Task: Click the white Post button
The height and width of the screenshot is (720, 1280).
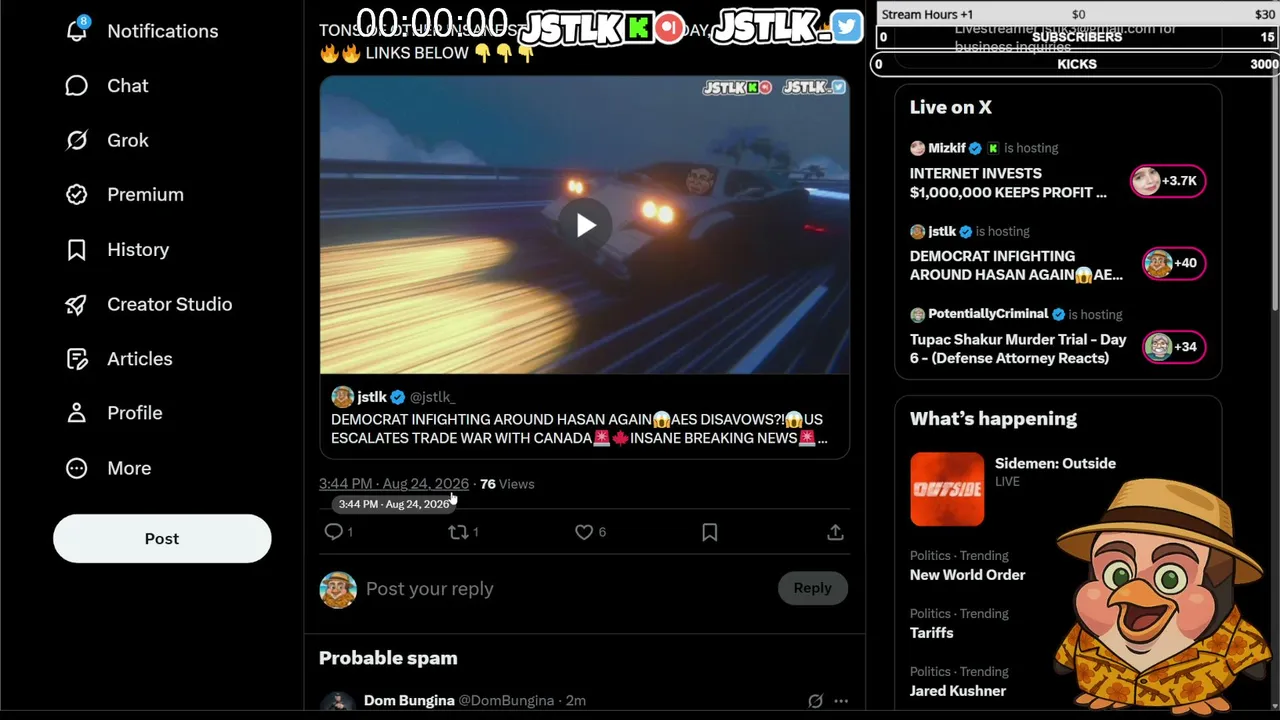Action: click(x=162, y=539)
